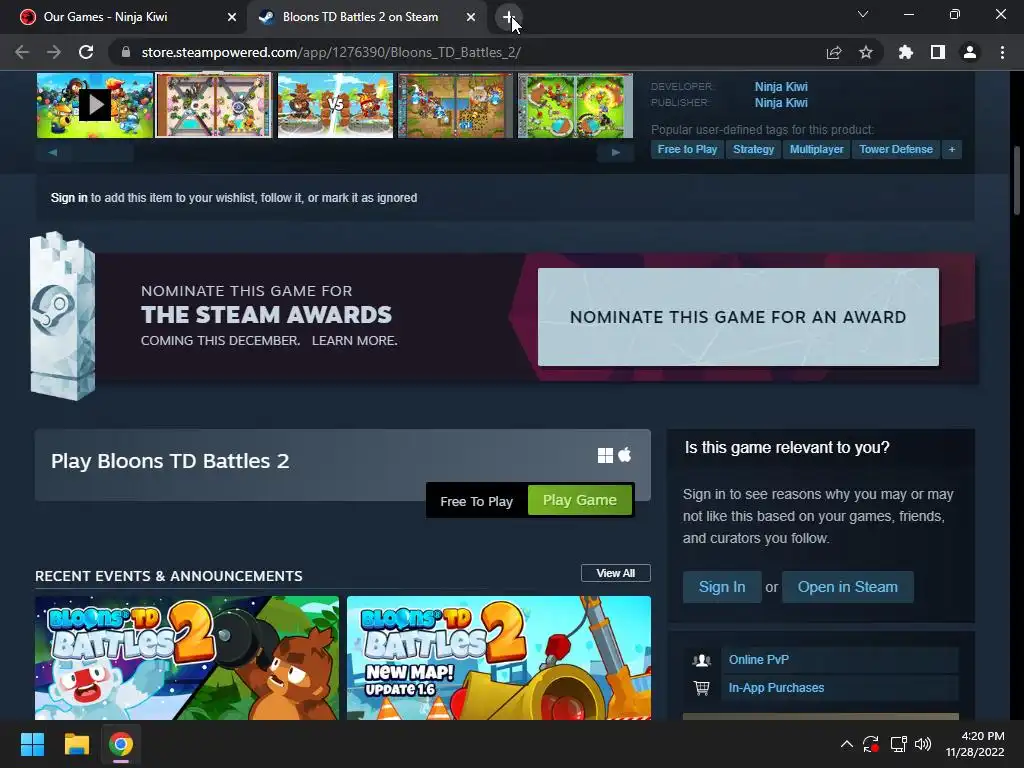Click the LEARN MORE awards link
Screen dimensions: 1024x768
(x=355, y=341)
